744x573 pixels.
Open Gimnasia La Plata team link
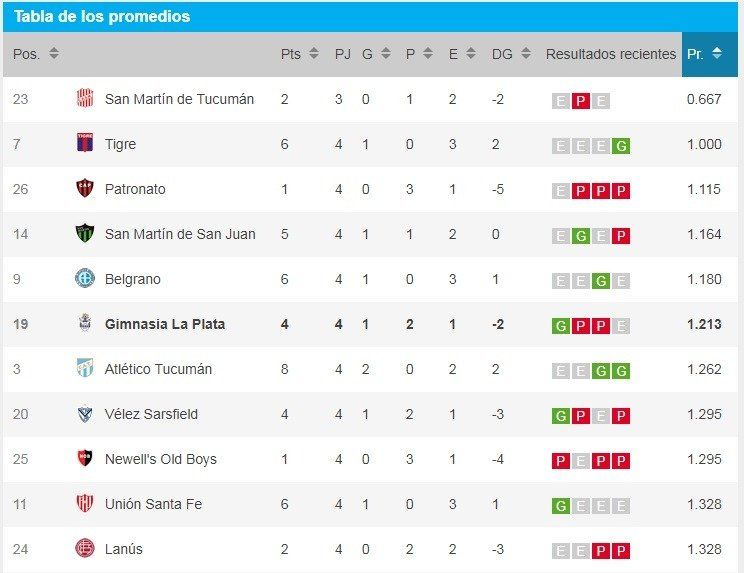[165, 324]
